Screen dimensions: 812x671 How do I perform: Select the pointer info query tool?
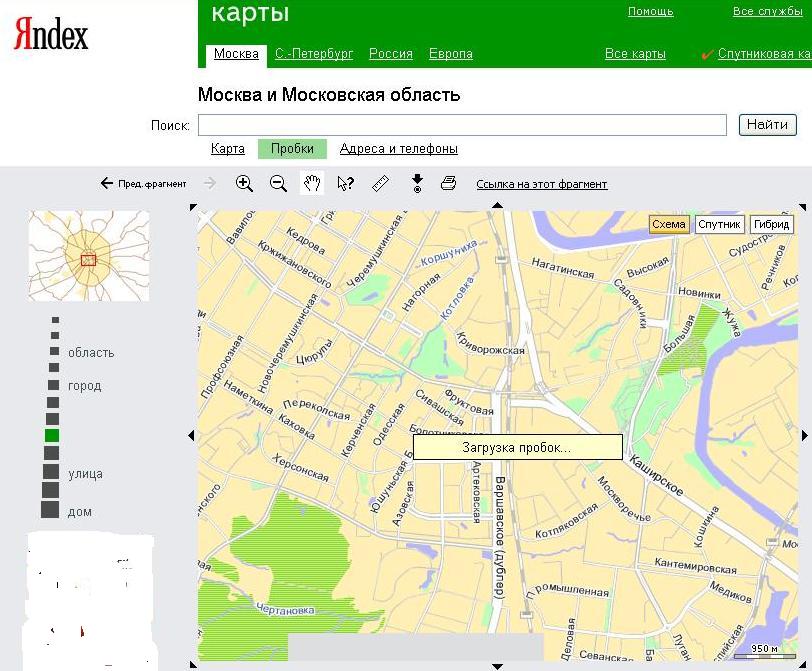(346, 183)
